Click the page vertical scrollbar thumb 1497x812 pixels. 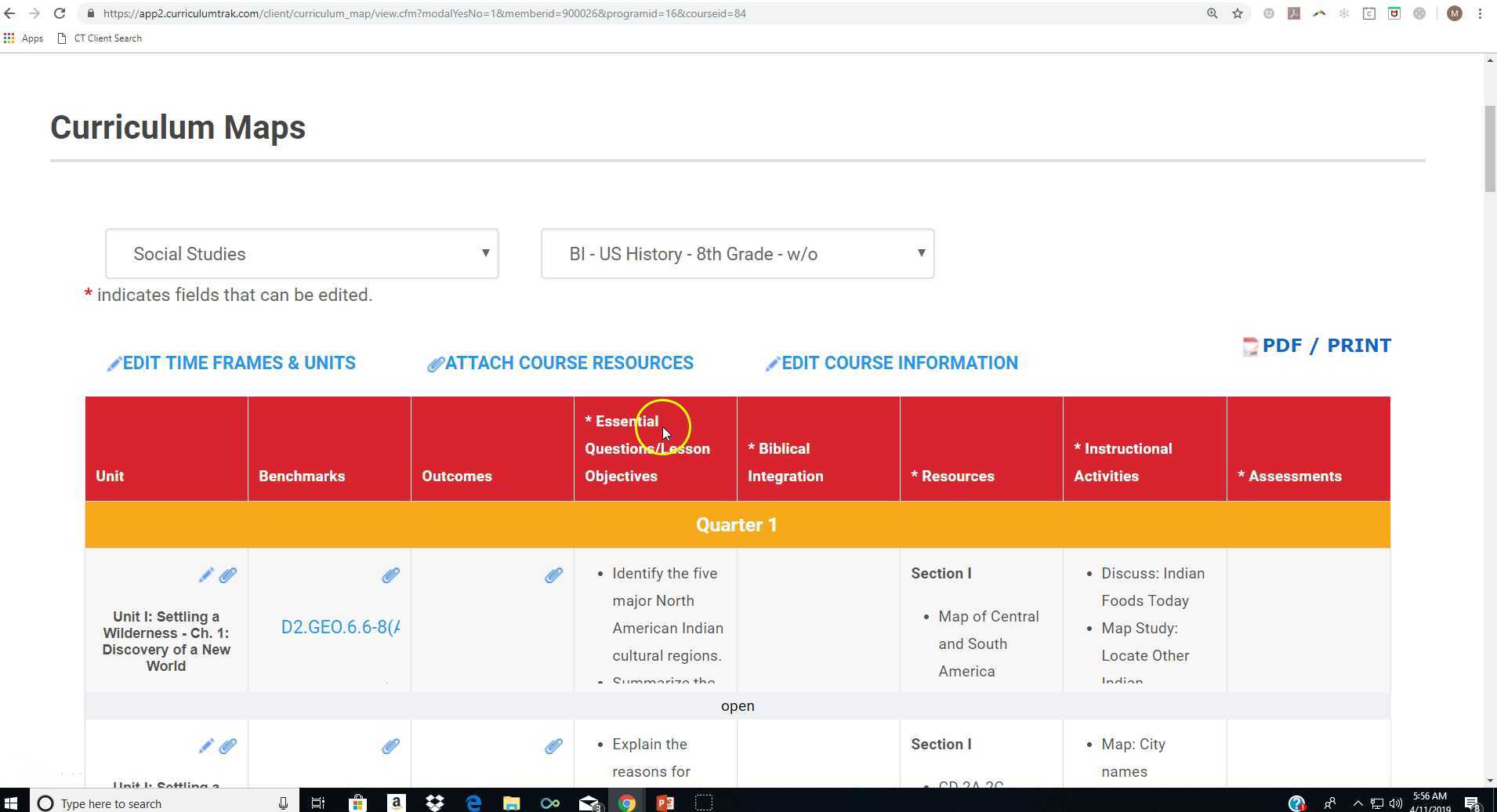pyautogui.click(x=1490, y=149)
